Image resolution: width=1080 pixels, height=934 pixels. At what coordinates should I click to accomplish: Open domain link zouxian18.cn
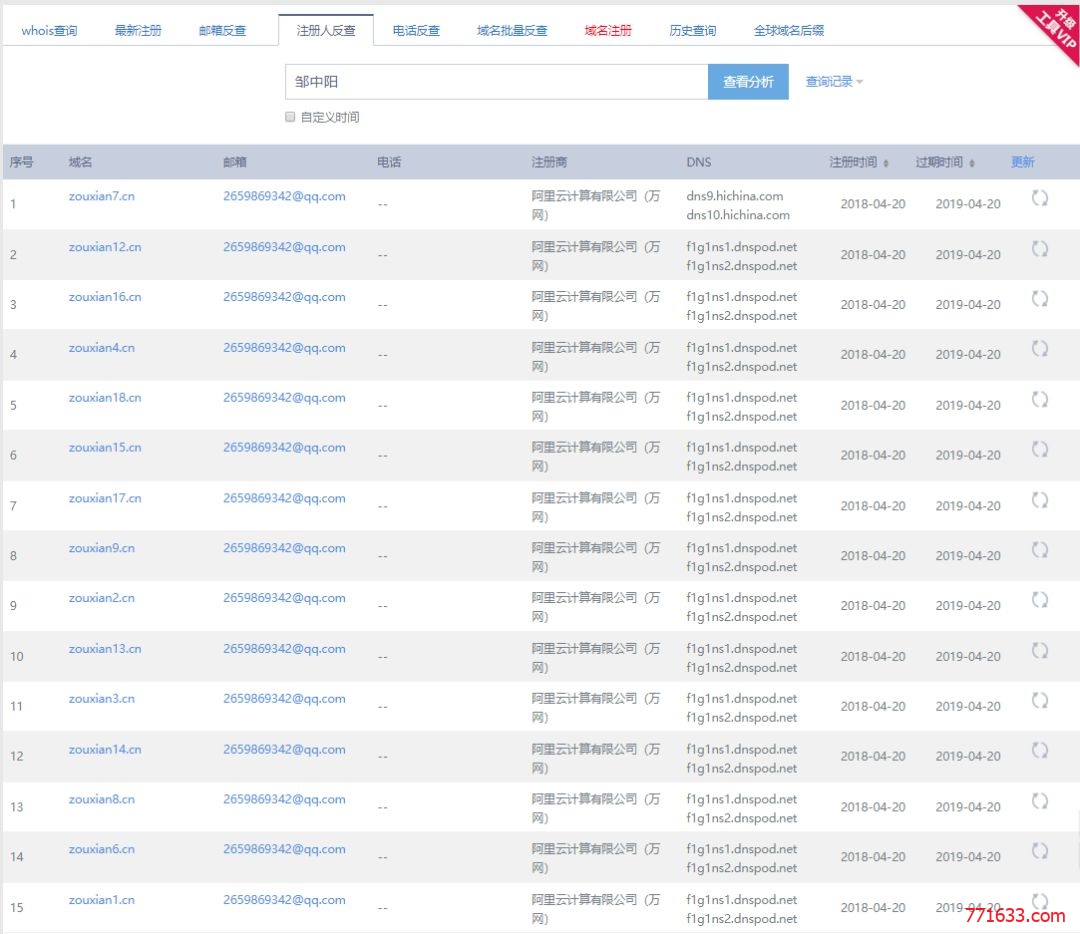pos(105,397)
